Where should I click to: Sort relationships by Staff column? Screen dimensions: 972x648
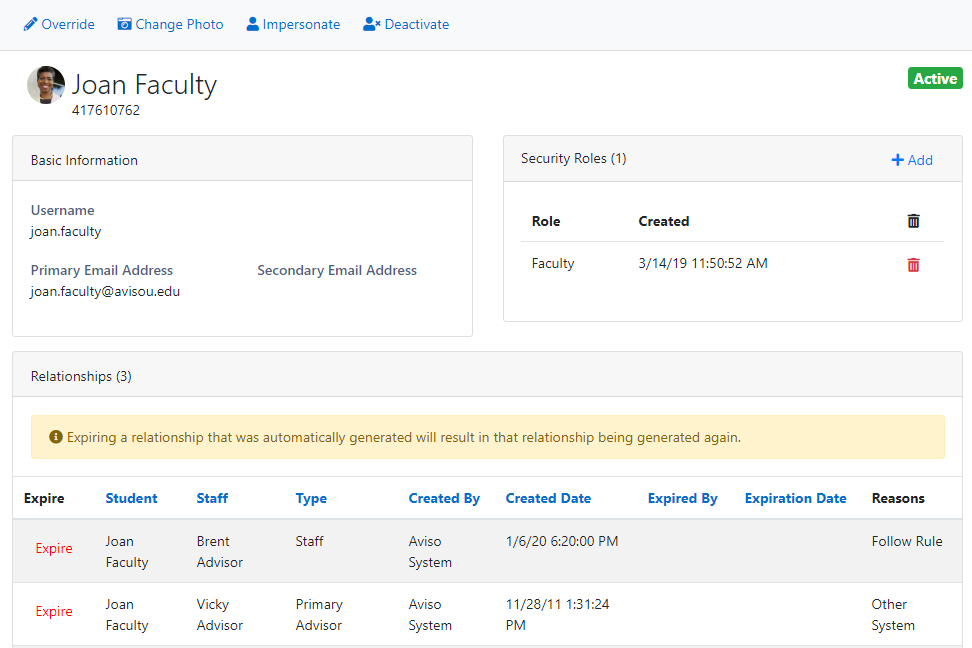tap(212, 499)
